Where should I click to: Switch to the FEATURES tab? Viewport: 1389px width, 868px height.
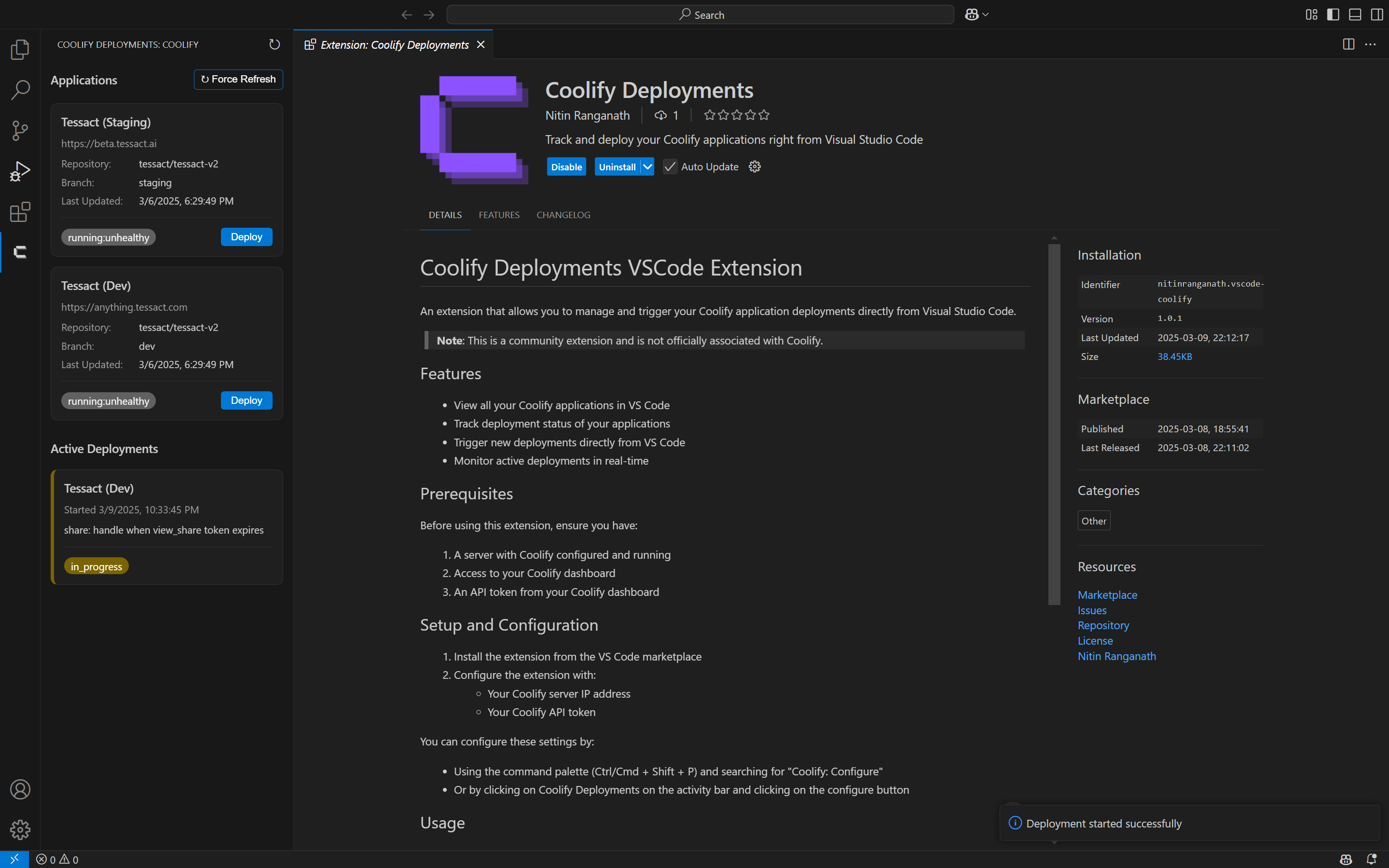tap(499, 215)
